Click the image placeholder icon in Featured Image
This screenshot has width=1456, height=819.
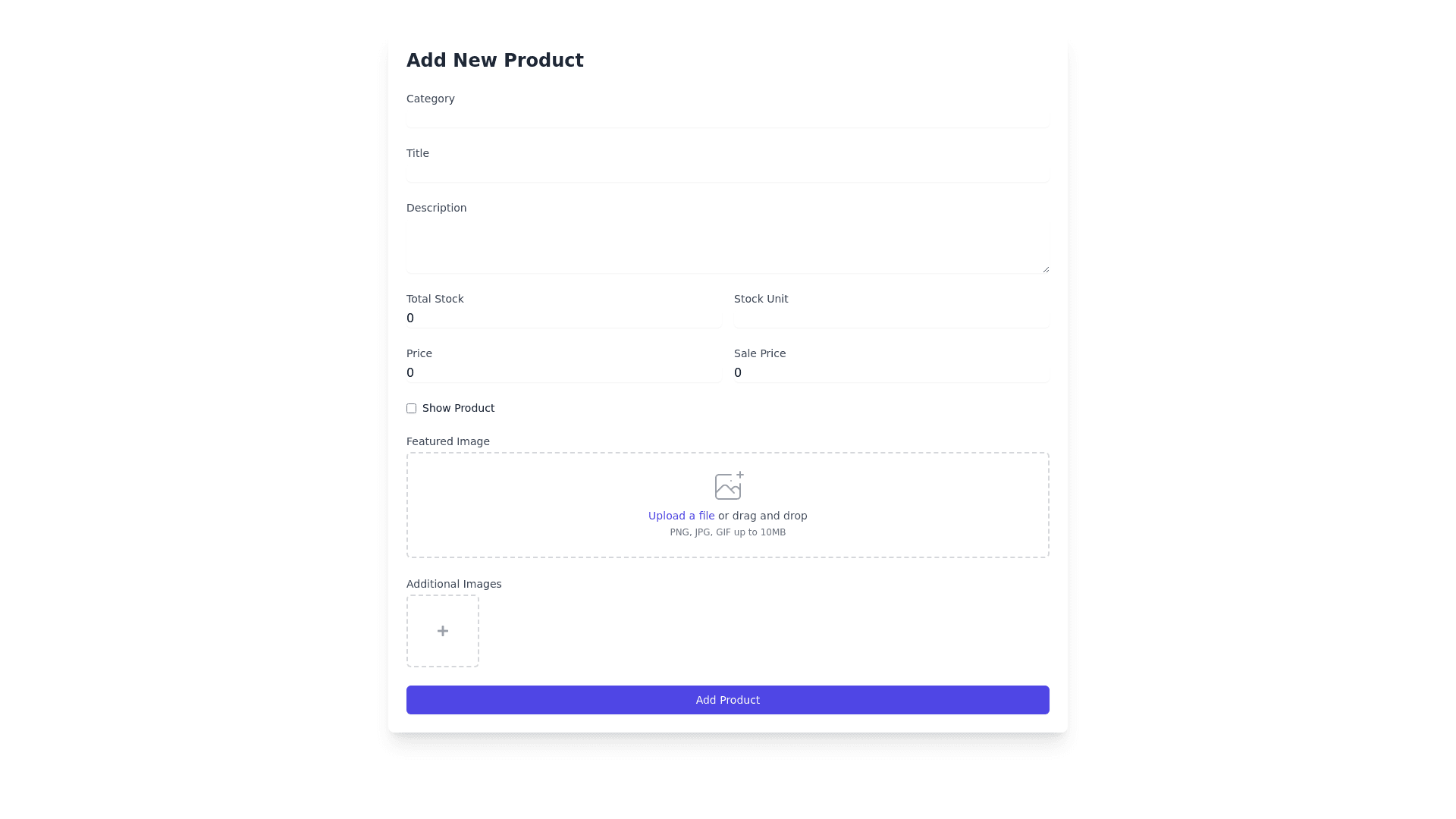click(728, 486)
